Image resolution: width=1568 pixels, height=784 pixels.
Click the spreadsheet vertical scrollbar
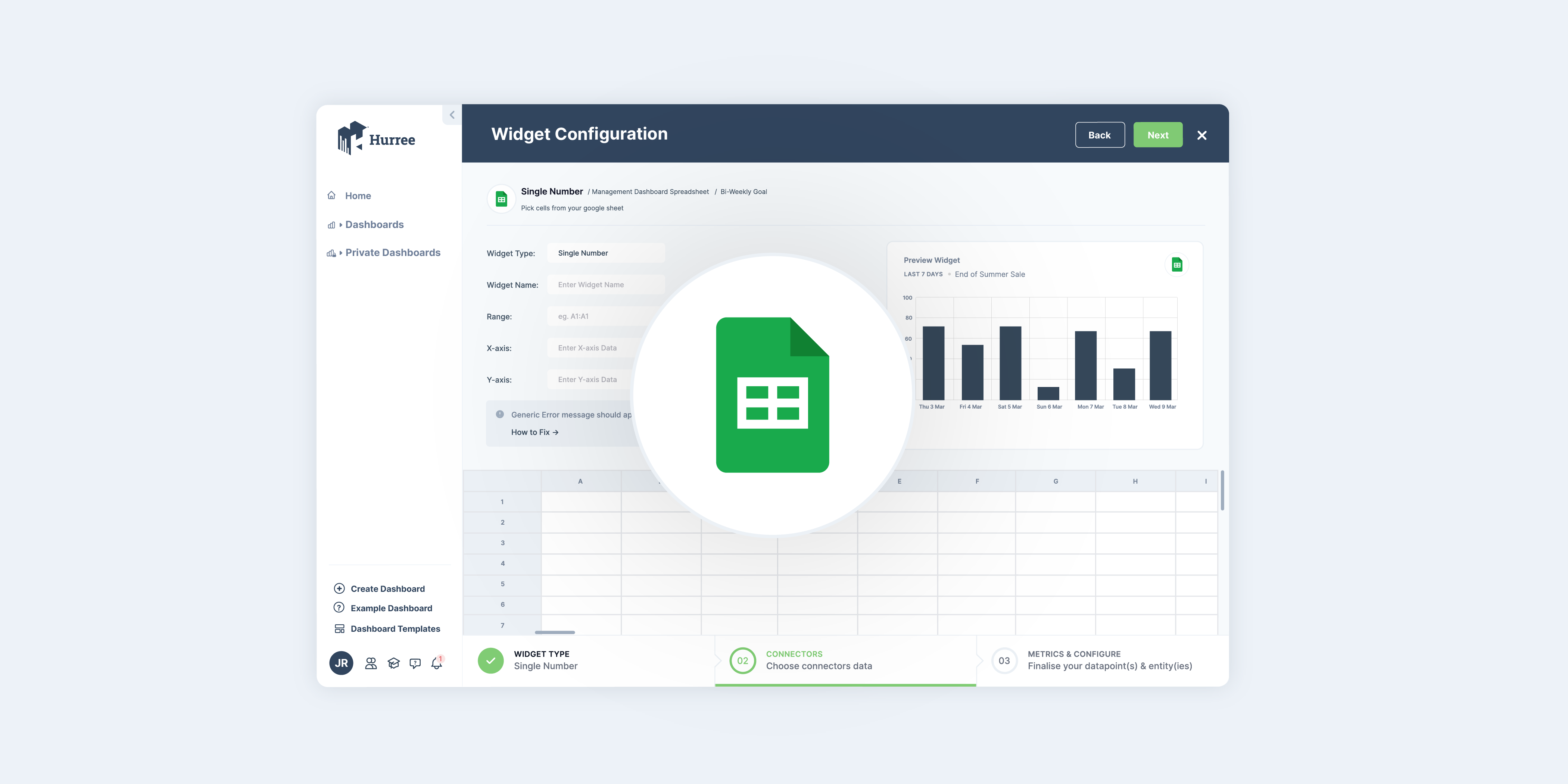coord(1222,490)
